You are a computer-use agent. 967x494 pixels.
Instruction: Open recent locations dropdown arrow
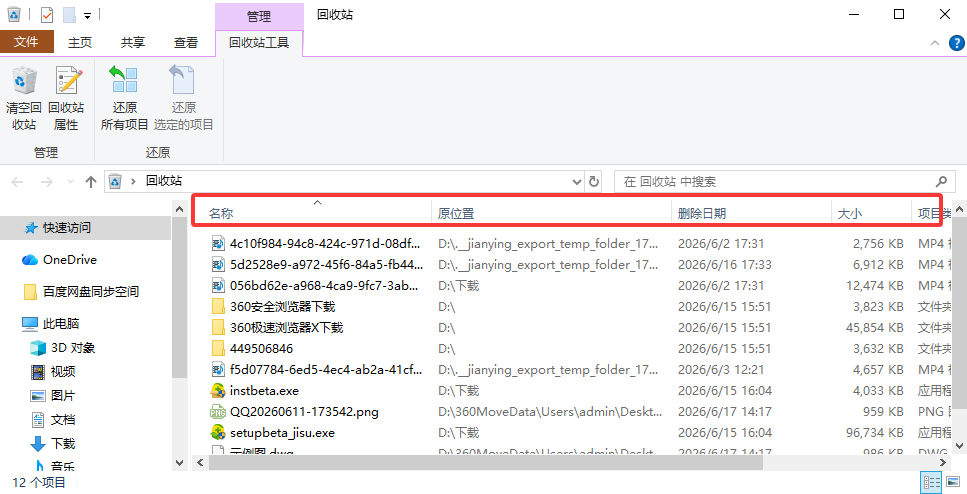(x=70, y=182)
